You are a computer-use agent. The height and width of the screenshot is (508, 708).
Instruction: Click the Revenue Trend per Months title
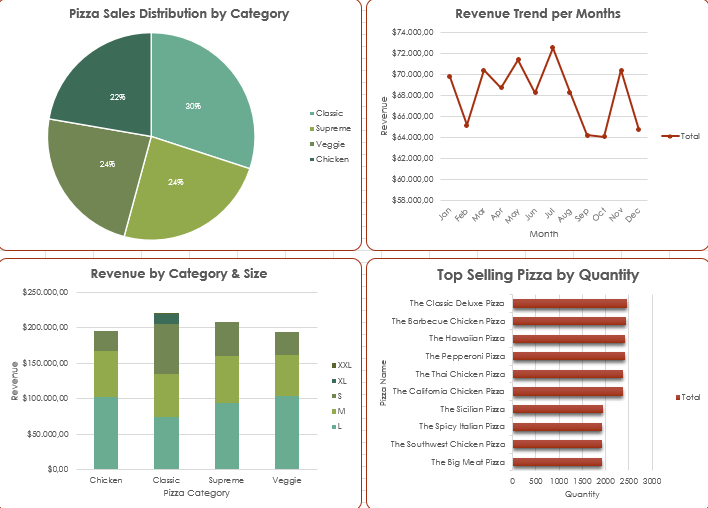click(537, 14)
